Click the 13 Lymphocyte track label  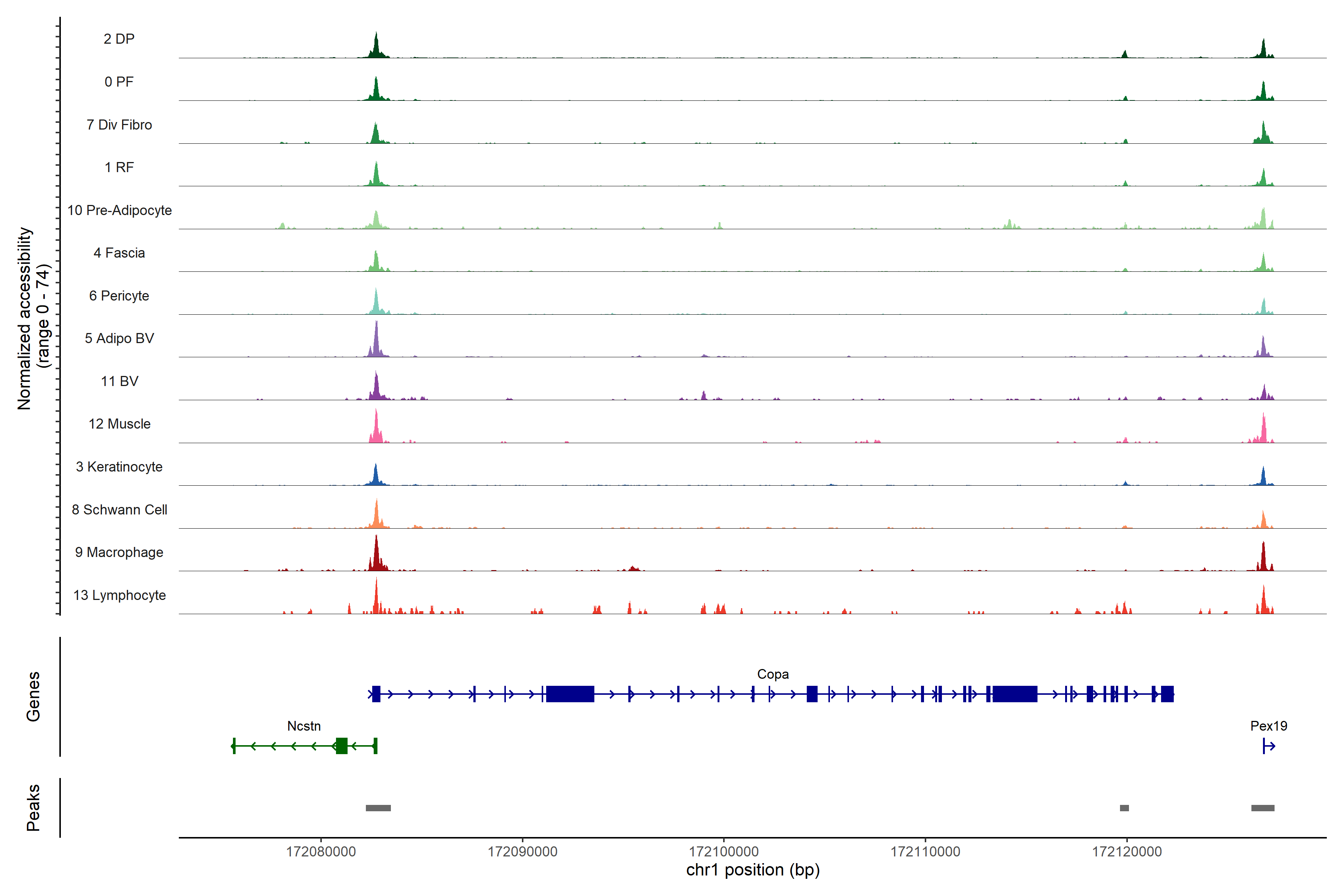click(x=119, y=595)
